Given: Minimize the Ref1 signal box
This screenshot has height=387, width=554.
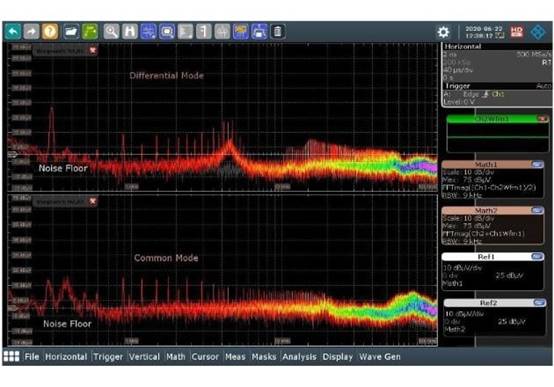Looking at the screenshot, I should pos(537,257).
